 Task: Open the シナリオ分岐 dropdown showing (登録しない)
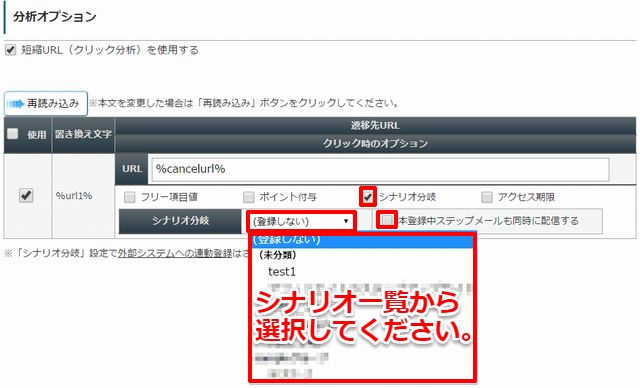[301, 221]
